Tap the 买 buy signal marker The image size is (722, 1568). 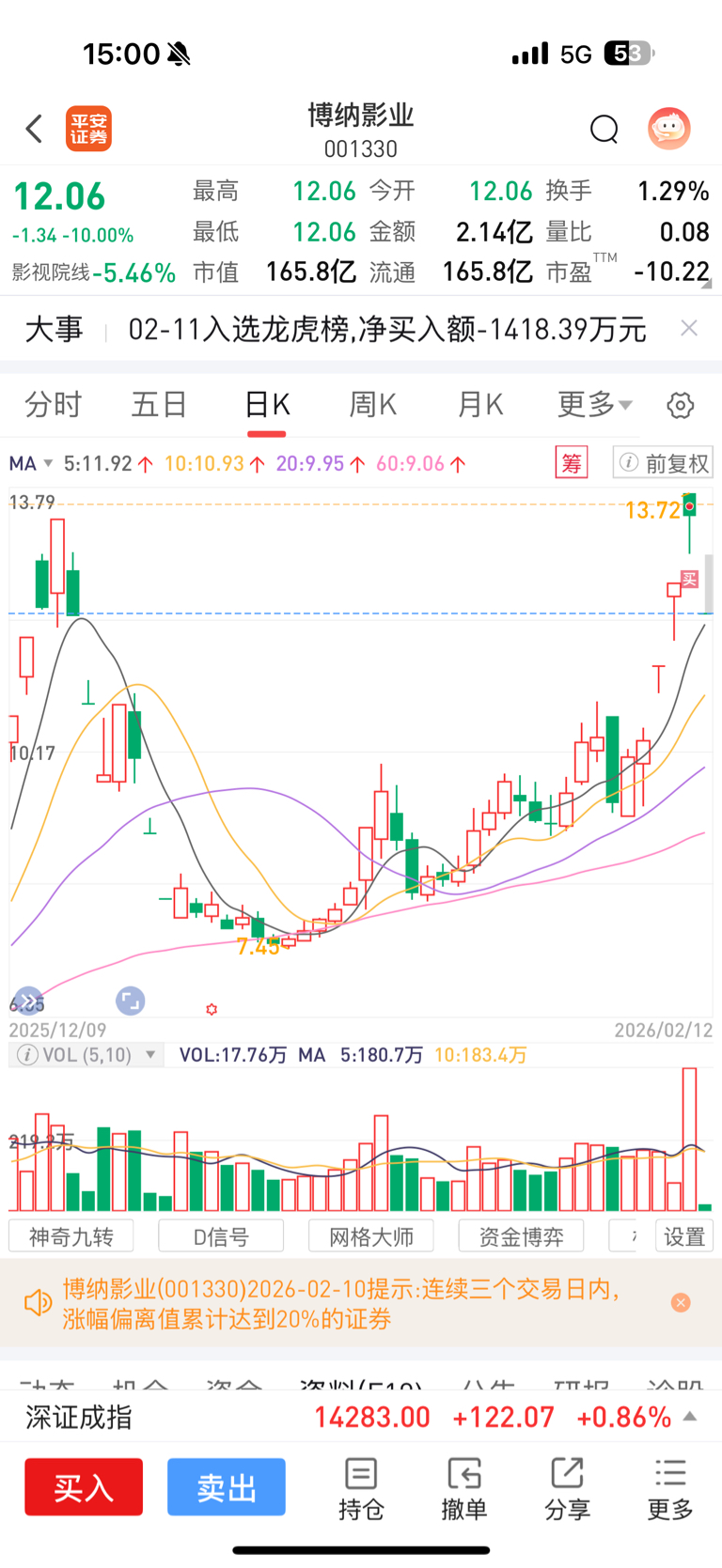tap(690, 580)
